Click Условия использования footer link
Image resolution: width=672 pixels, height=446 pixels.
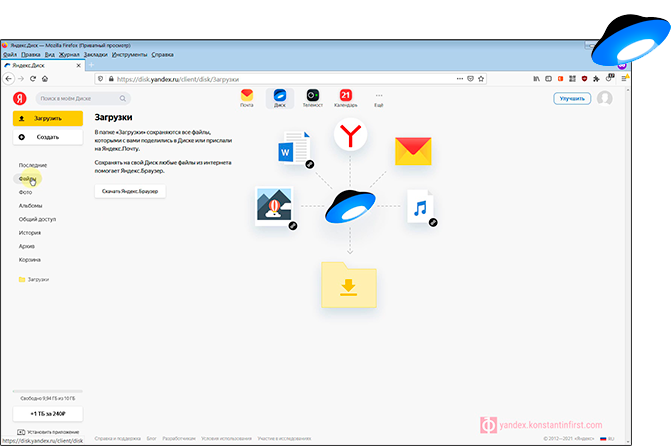pos(226,439)
